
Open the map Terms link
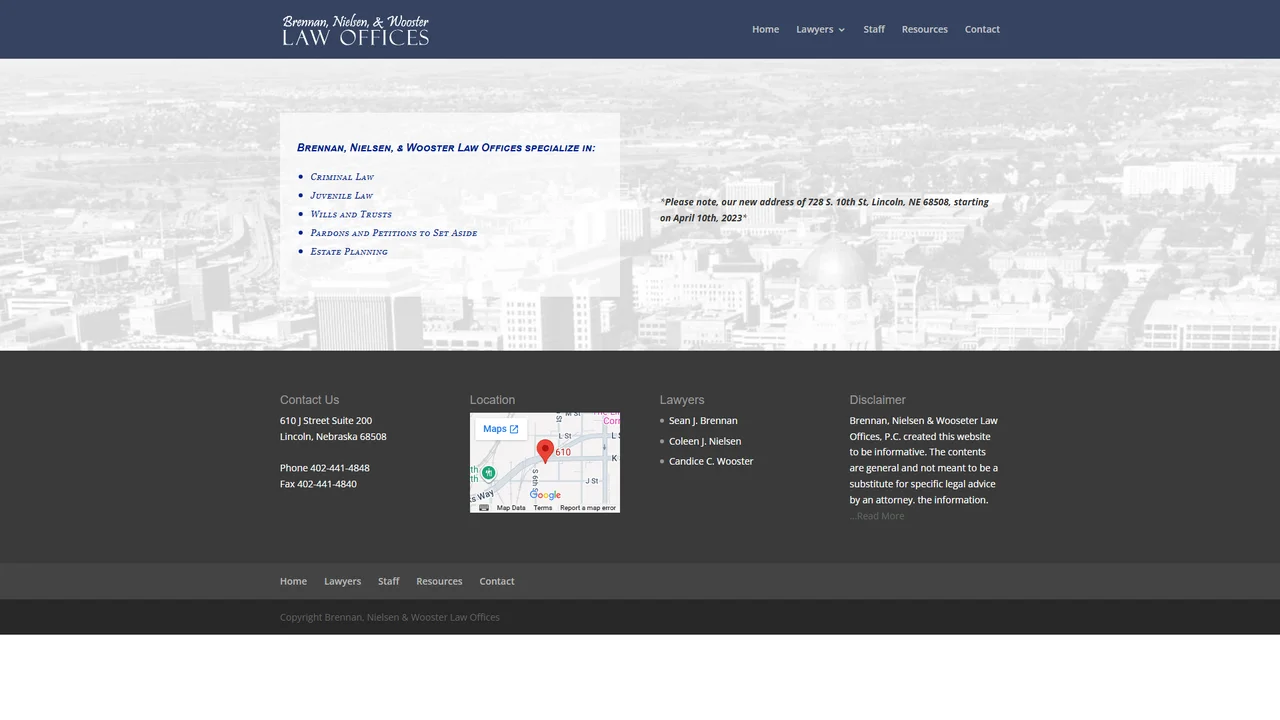(543, 508)
